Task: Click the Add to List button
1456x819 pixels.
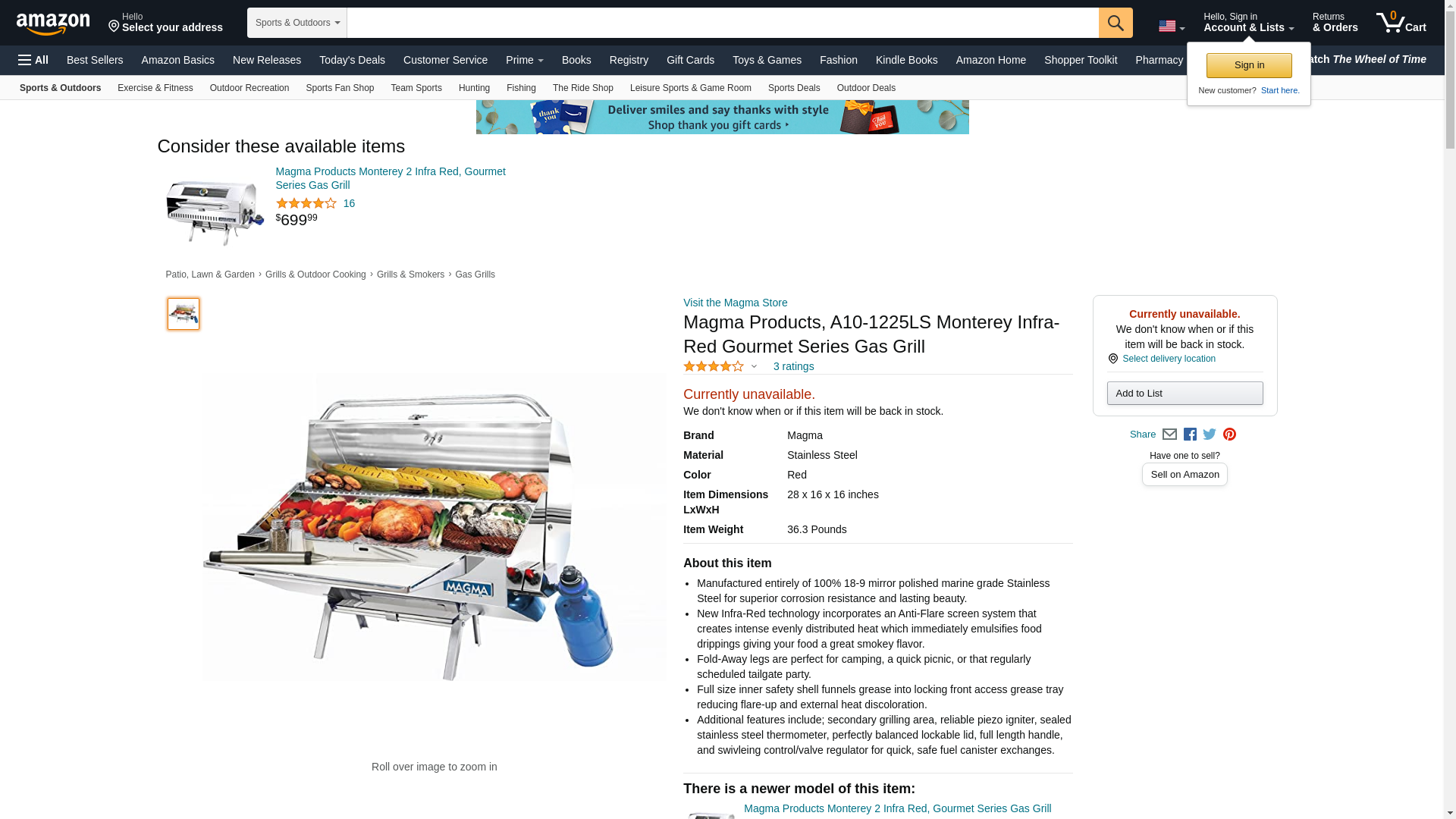Action: click(1185, 393)
